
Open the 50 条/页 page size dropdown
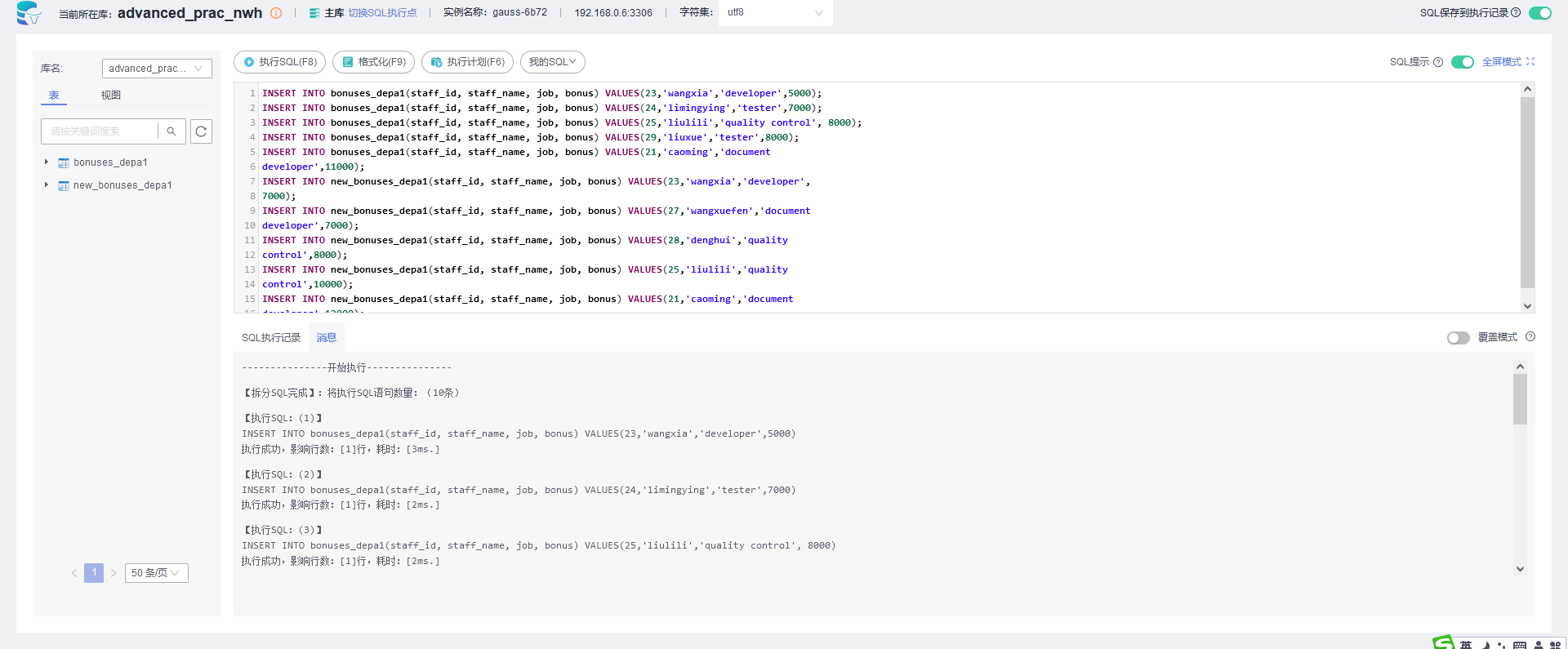click(157, 573)
